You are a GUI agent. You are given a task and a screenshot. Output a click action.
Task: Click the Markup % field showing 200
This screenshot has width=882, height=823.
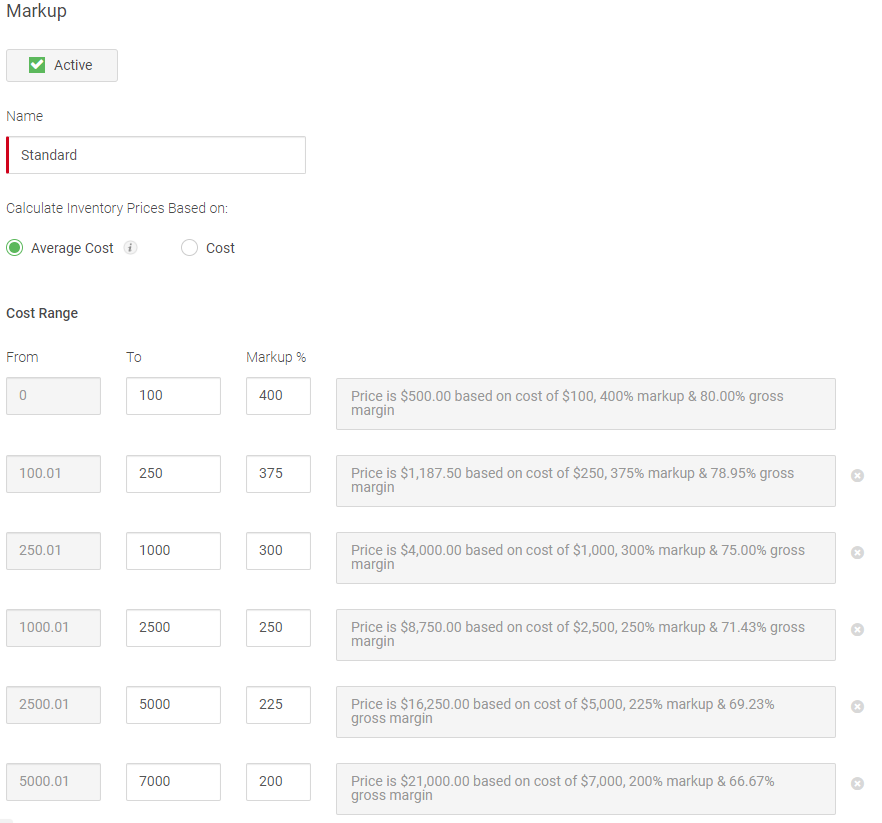click(x=276, y=782)
